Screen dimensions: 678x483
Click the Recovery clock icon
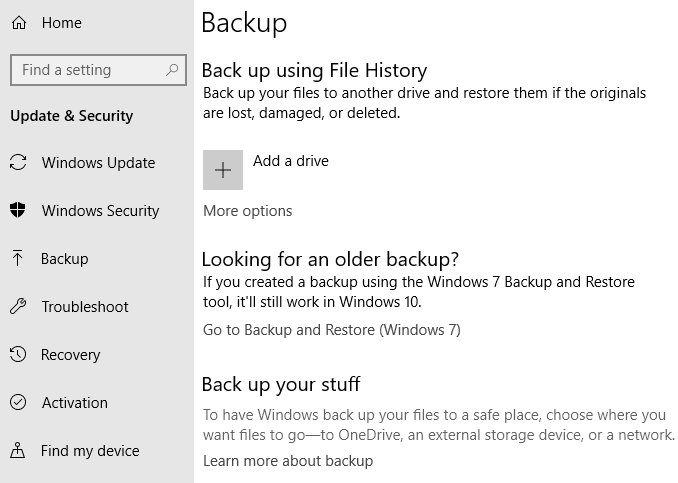tap(18, 354)
